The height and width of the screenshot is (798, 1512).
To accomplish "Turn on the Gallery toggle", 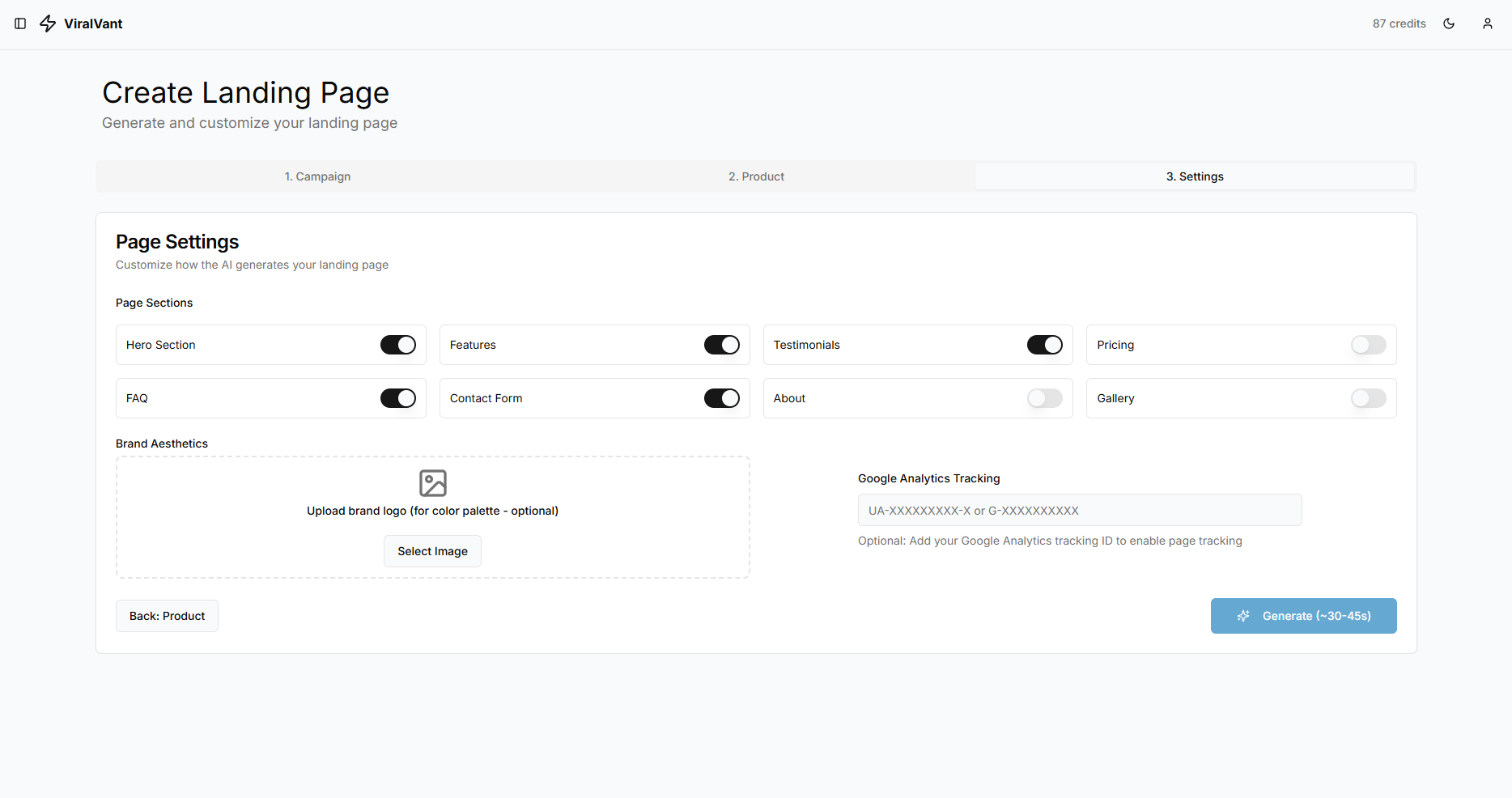I will pyautogui.click(x=1369, y=398).
